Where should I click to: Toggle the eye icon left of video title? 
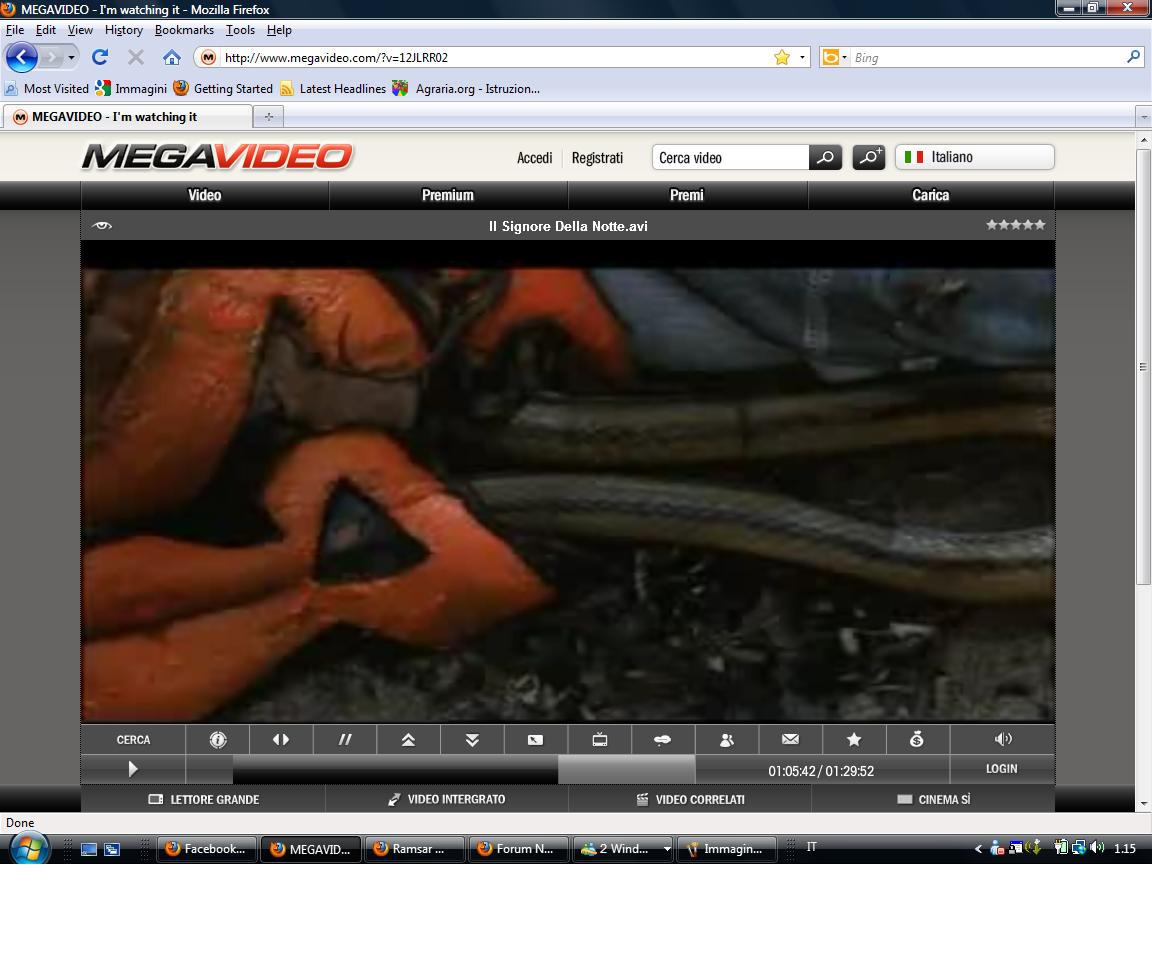[101, 226]
